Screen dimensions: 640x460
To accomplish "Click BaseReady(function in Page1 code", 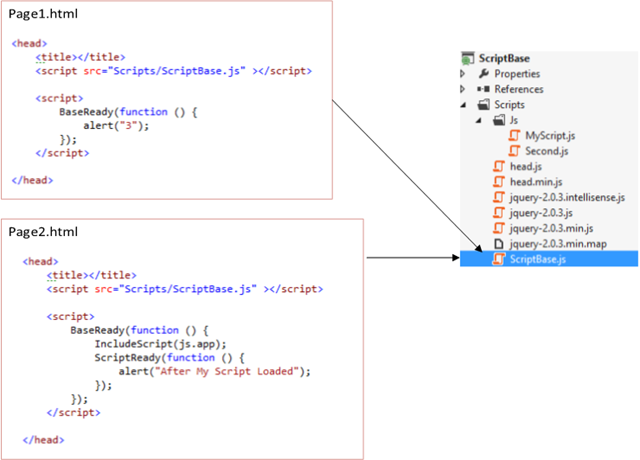I will coord(128,112).
